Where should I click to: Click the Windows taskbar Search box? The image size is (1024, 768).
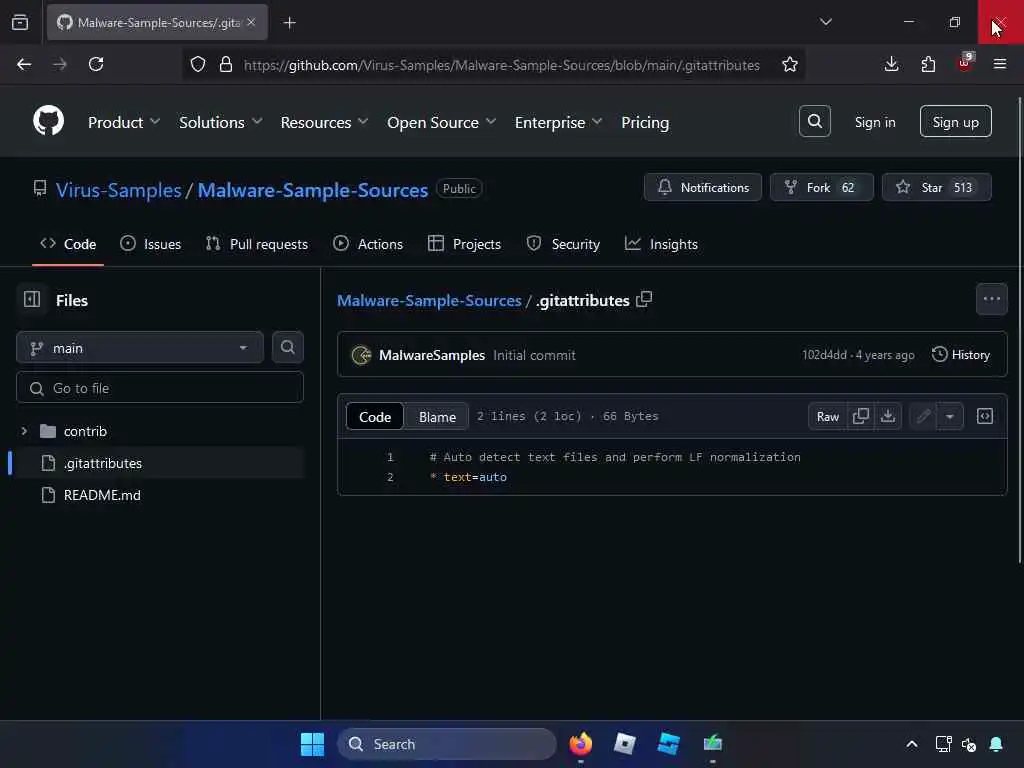pyautogui.click(x=447, y=744)
